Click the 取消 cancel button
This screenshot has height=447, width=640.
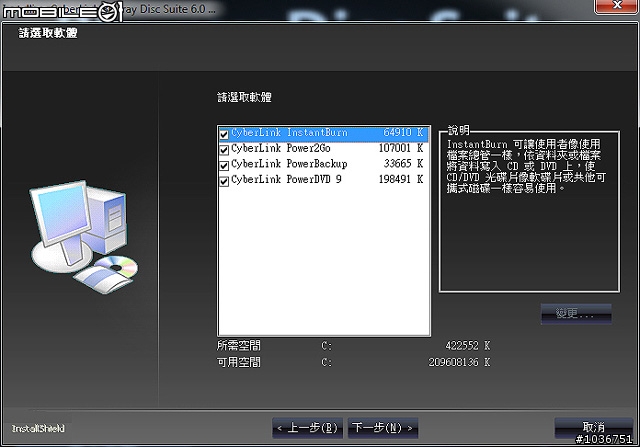pos(593,427)
